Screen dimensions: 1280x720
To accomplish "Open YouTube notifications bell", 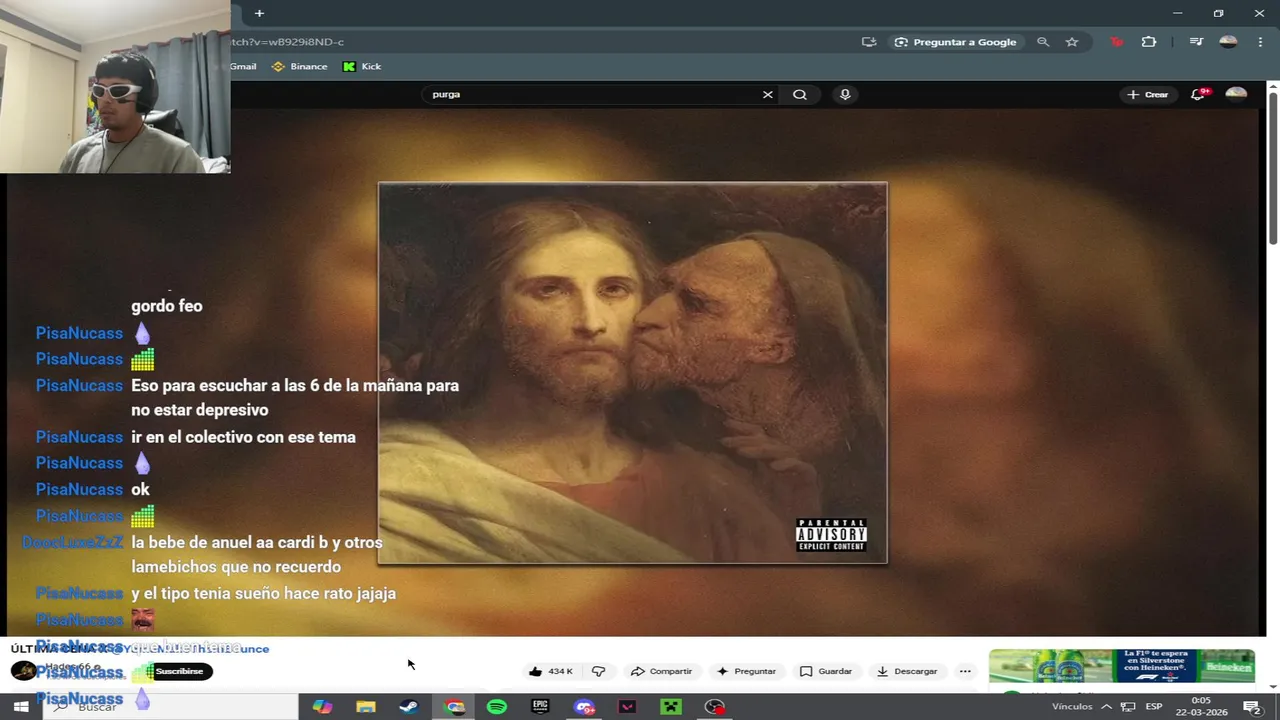I will point(1198,94).
